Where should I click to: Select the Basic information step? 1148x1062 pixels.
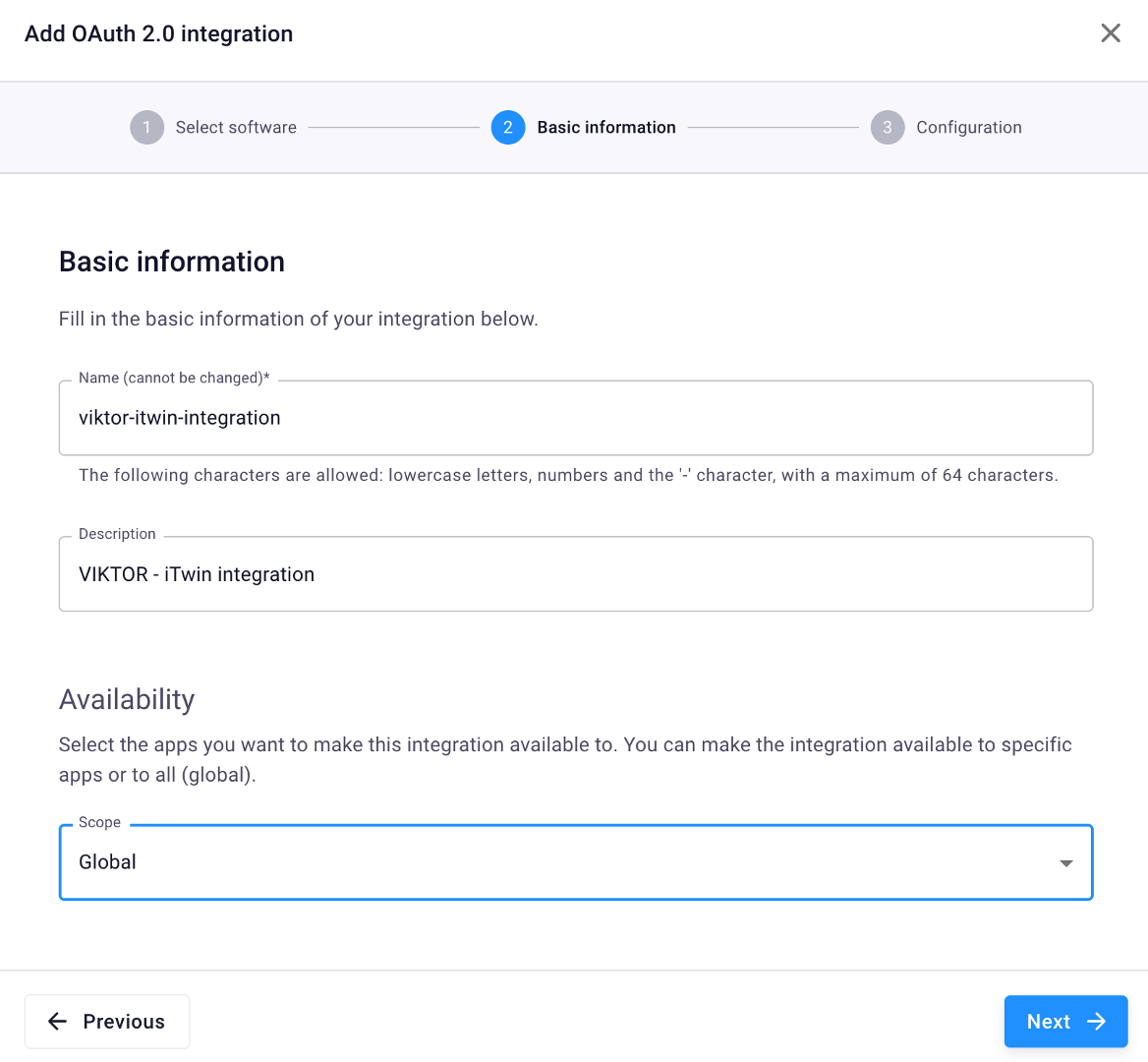(584, 128)
